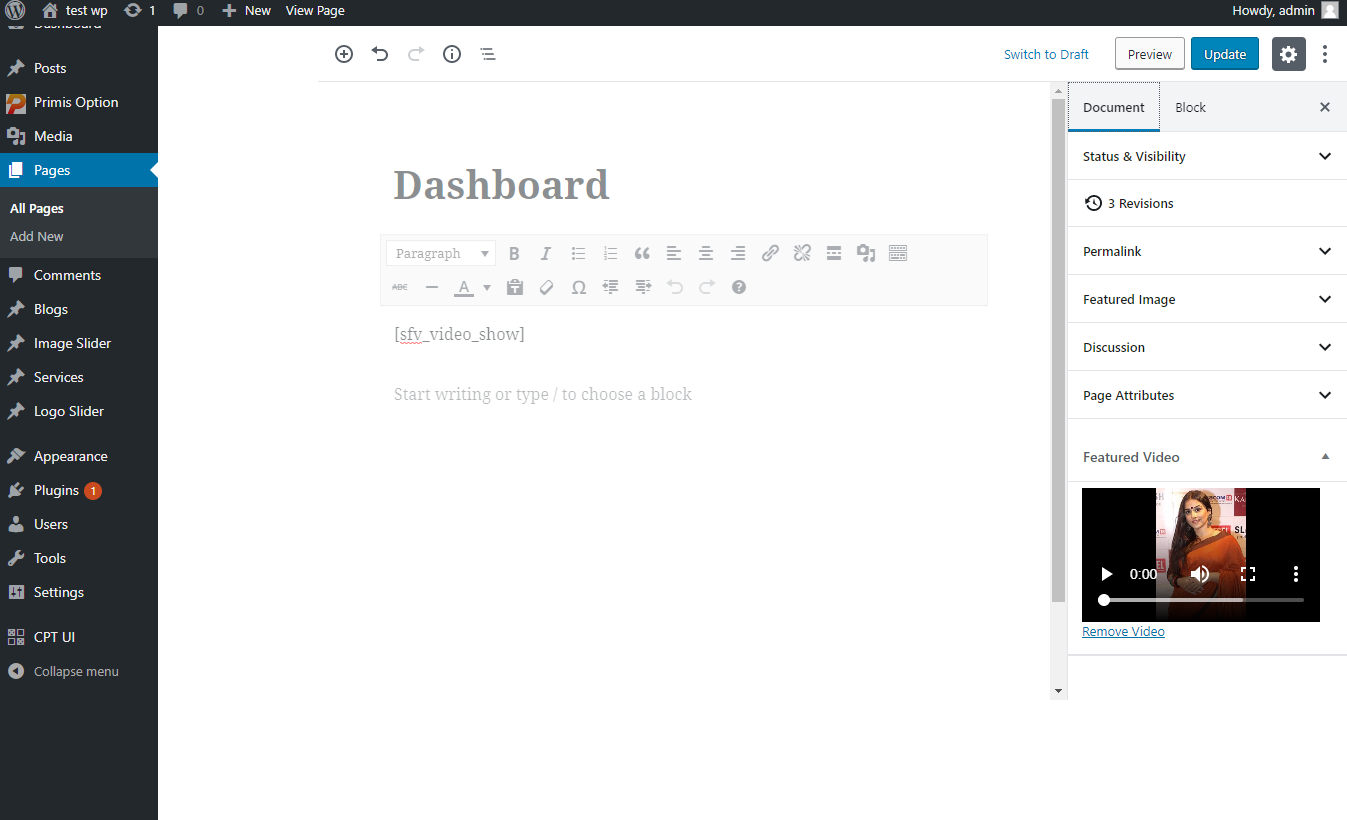Click the Add block plus icon
Viewport: 1347px width, 820px height.
(x=344, y=54)
